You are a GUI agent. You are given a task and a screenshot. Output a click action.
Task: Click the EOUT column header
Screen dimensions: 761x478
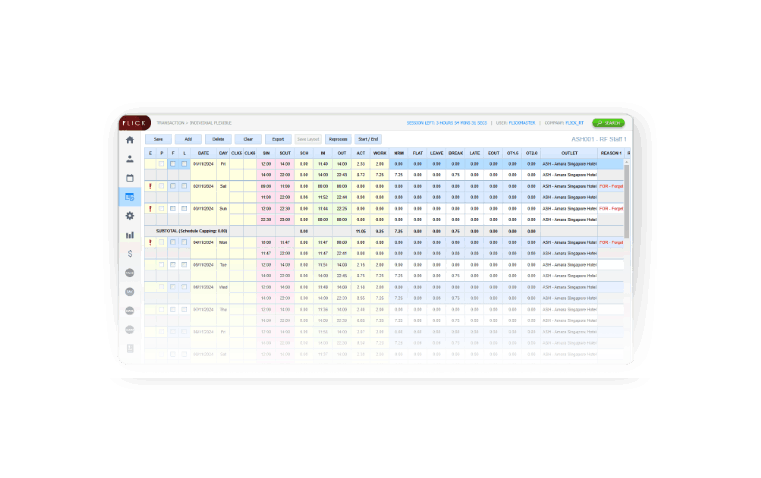click(x=493, y=153)
